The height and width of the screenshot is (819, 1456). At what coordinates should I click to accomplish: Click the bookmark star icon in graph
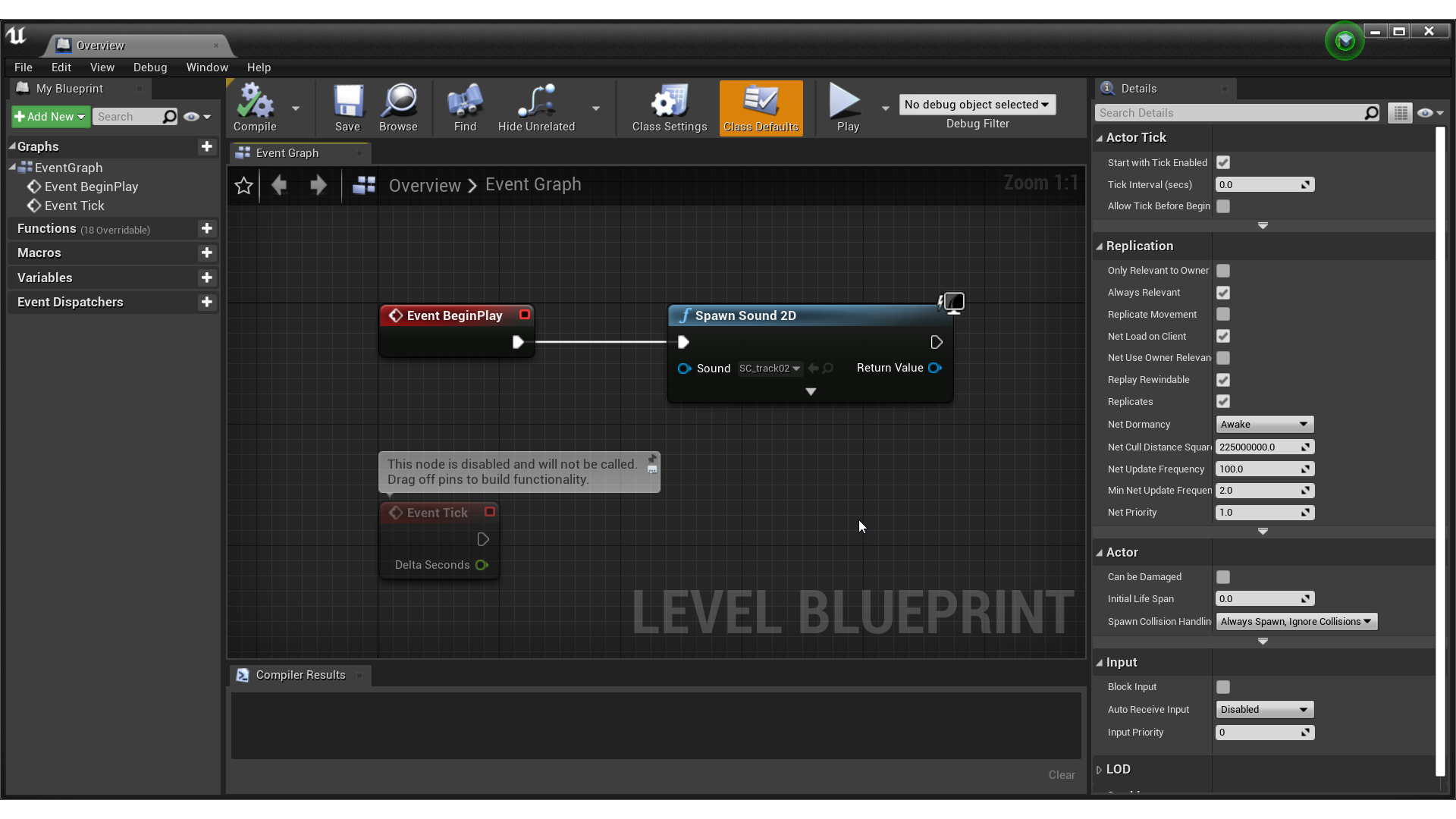243,185
